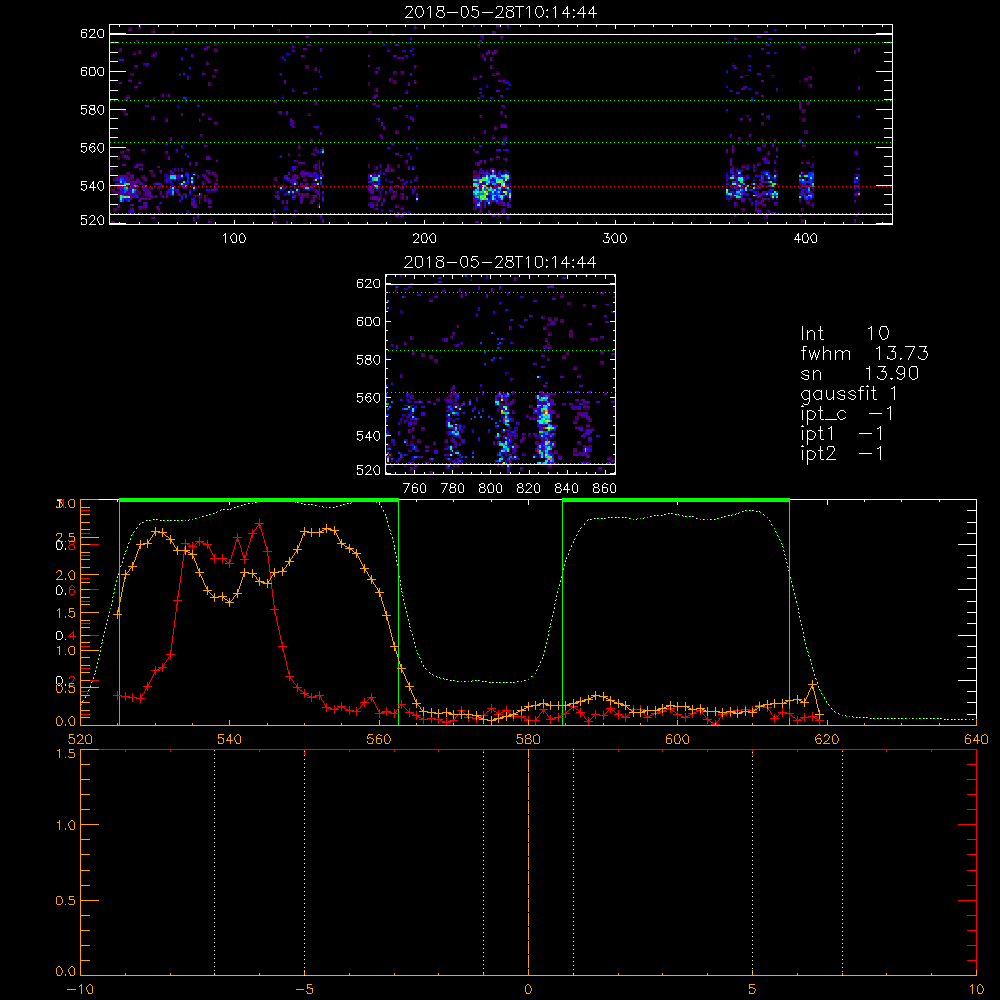Image resolution: width=1000 pixels, height=1000 pixels.
Task: Click the '0' x-axis tick under orange line
Action: click(x=528, y=990)
